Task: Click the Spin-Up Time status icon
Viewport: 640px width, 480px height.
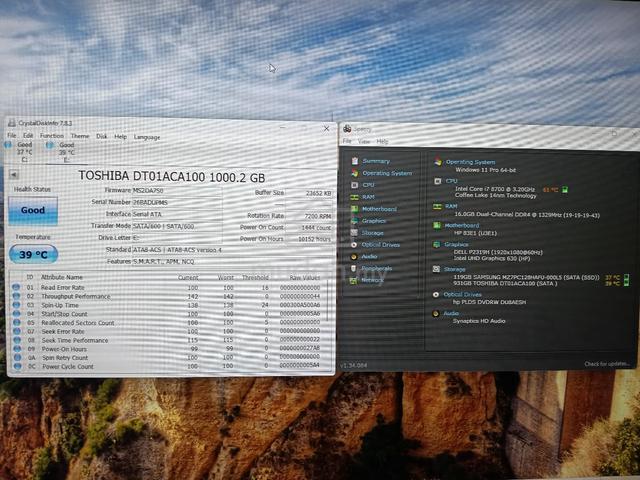Action: click(x=16, y=305)
